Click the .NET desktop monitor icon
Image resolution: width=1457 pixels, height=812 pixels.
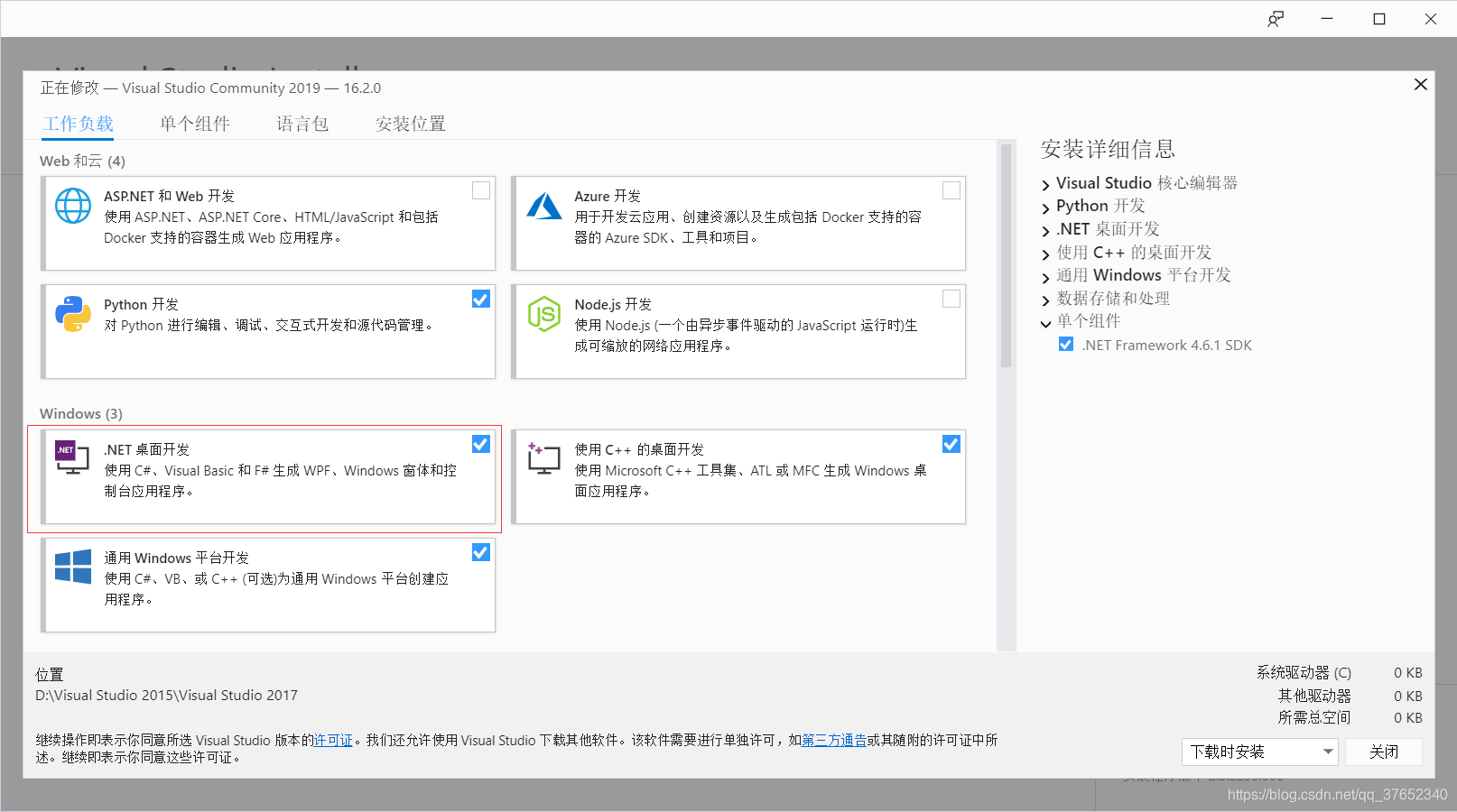72,457
